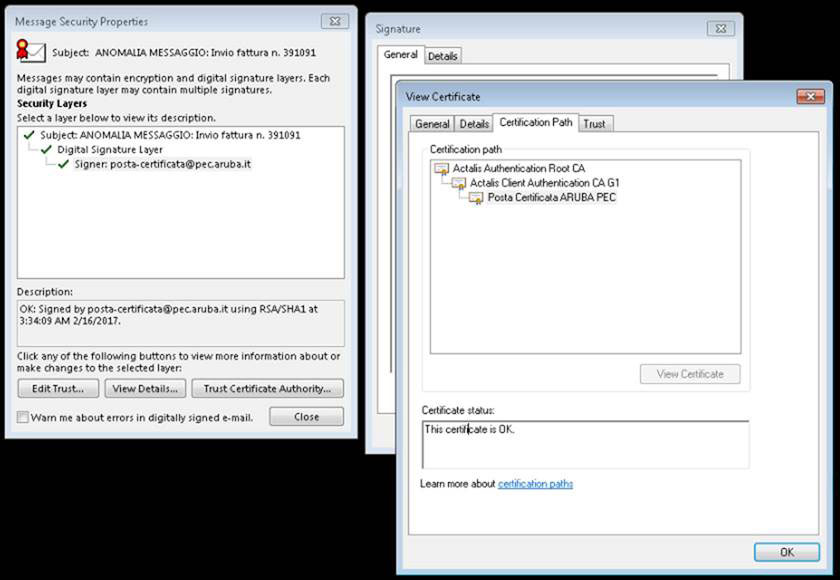Toggle 'Warn me about errors in digitally signed e-mail'
This screenshot has height=580, width=840.
pyautogui.click(x=22, y=417)
